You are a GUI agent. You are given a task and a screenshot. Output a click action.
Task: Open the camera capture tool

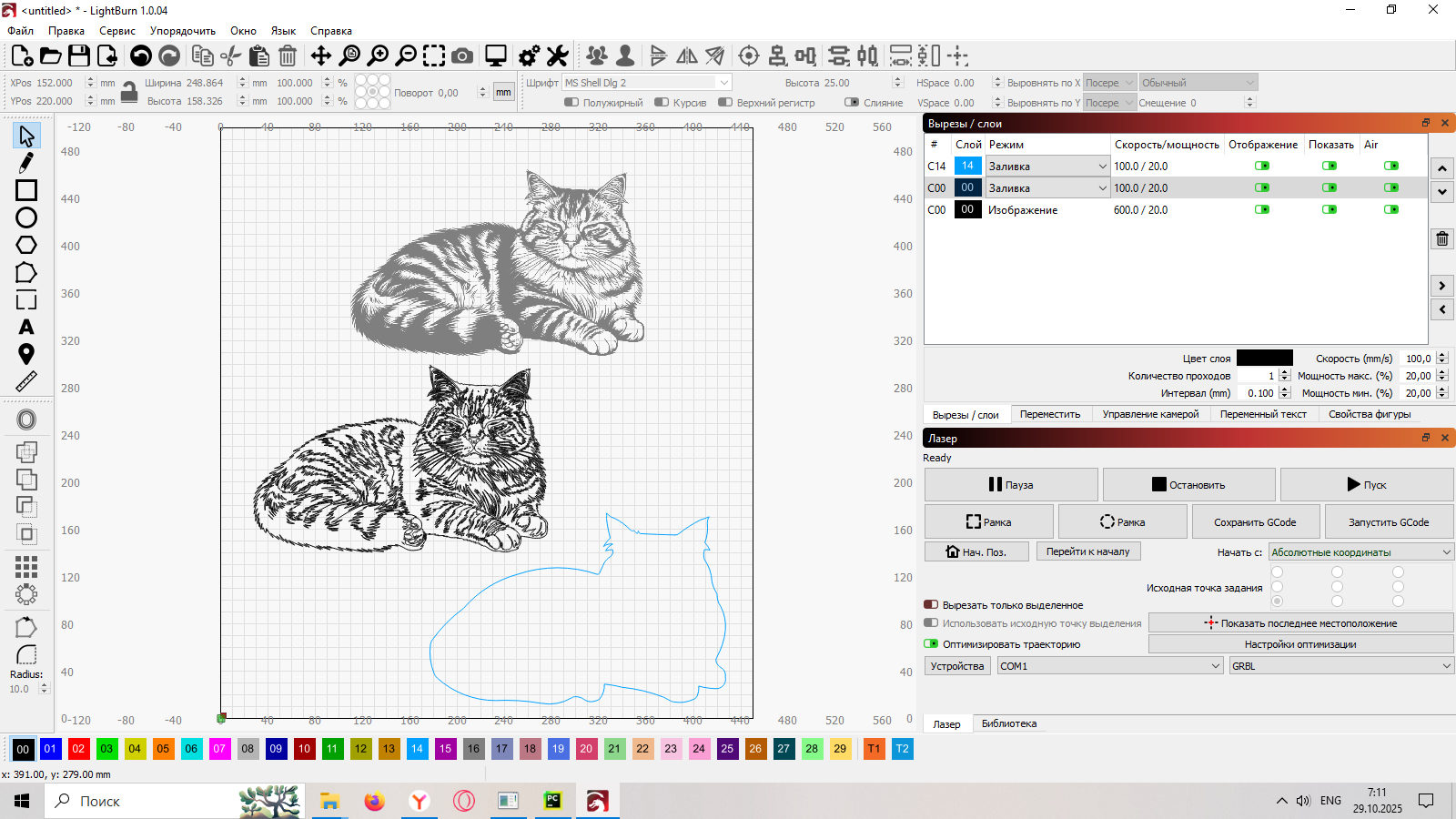coord(462,56)
